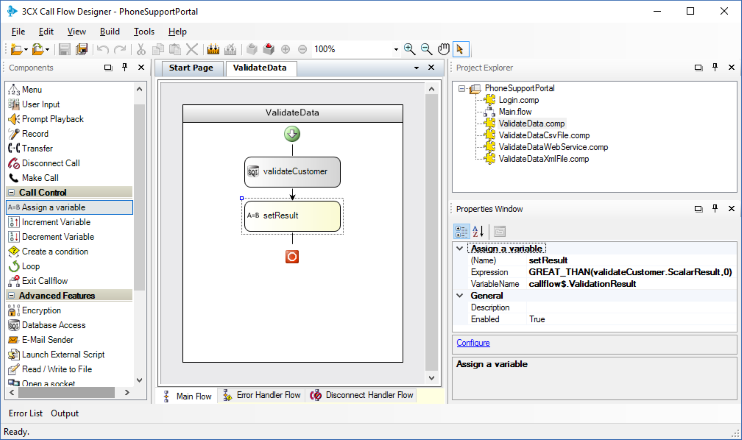This screenshot has height=440, width=742.
Task: Switch to Disconnect Handler Flow tab
Action: (362, 395)
